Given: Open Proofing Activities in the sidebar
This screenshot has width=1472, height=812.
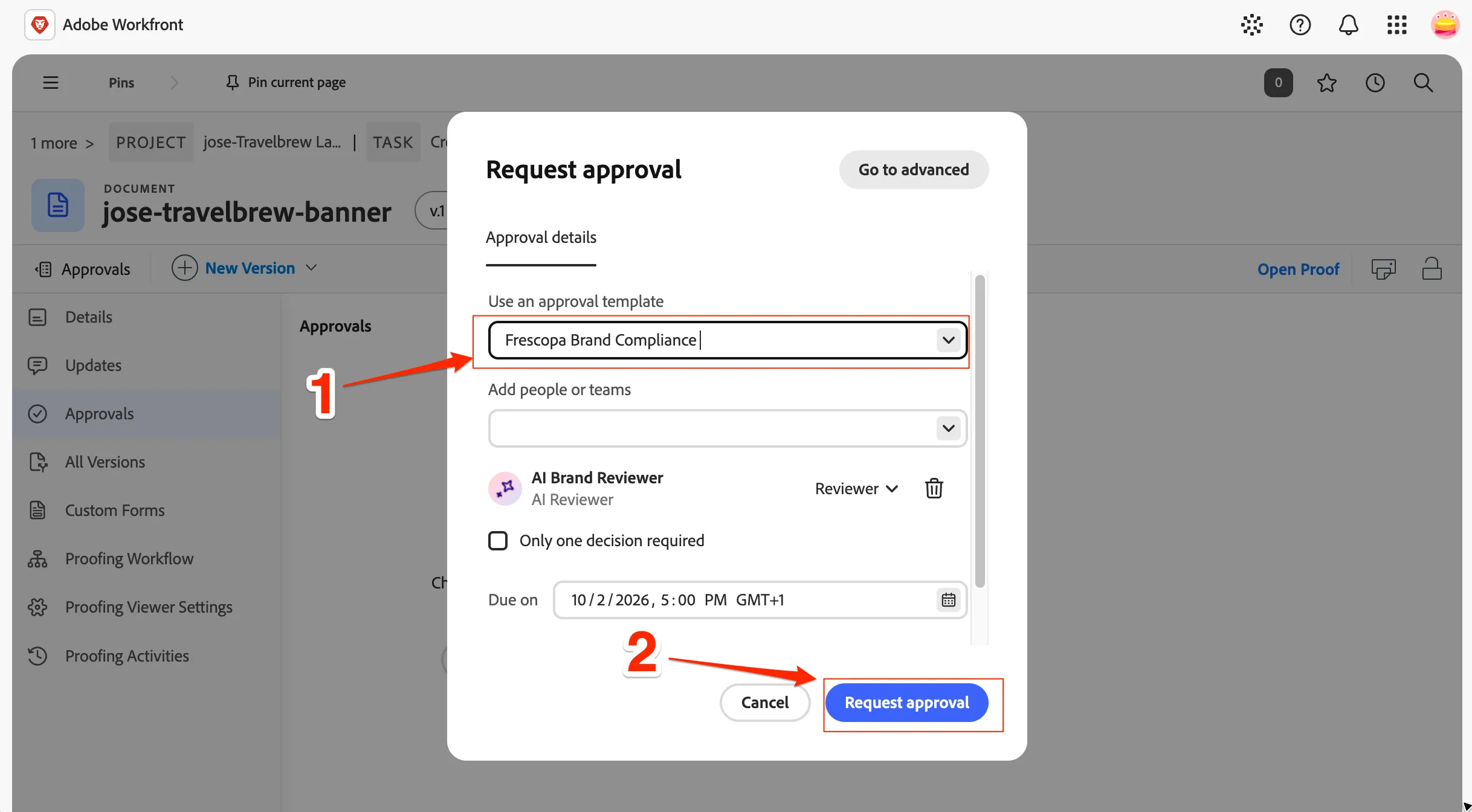Looking at the screenshot, I should [147, 656].
